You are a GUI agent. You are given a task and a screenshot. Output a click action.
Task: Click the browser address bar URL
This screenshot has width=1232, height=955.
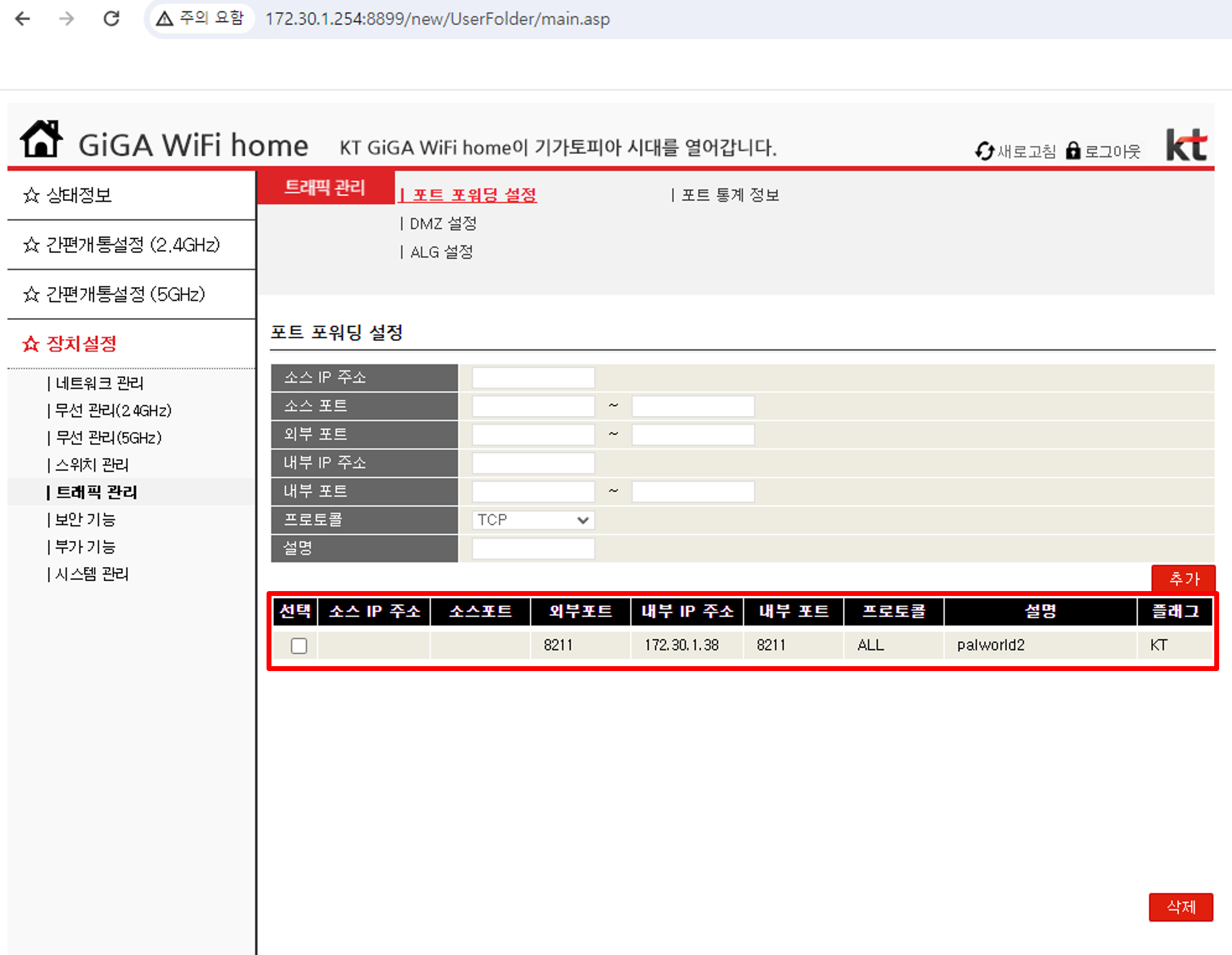click(437, 19)
